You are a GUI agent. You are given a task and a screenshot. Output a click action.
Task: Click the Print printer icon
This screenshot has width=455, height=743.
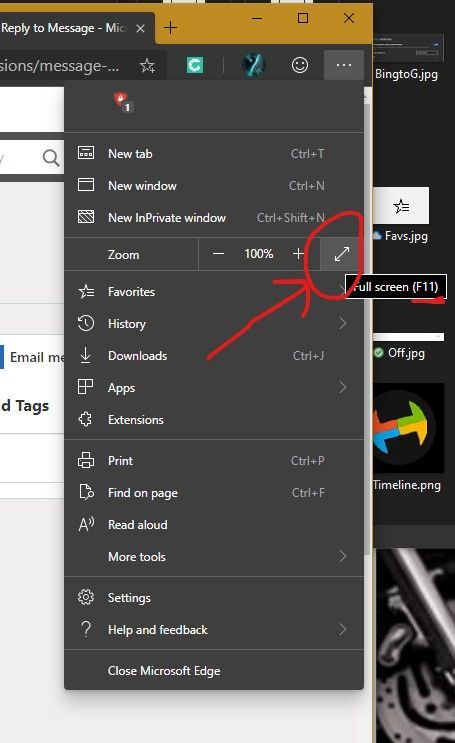[x=86, y=460]
